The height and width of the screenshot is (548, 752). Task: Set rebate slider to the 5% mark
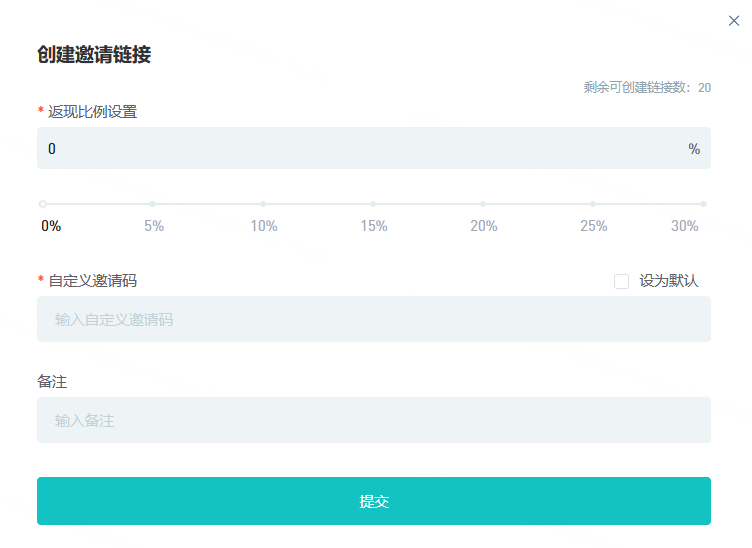coord(153,204)
